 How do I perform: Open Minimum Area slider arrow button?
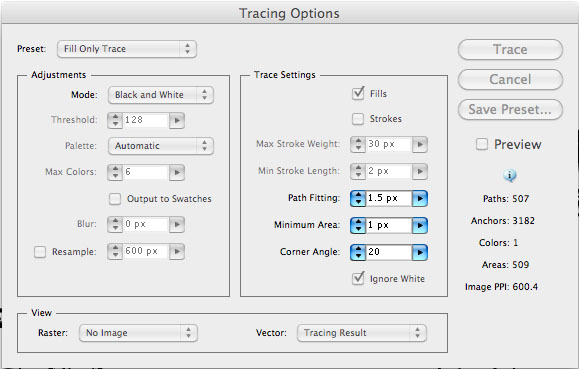[420, 225]
